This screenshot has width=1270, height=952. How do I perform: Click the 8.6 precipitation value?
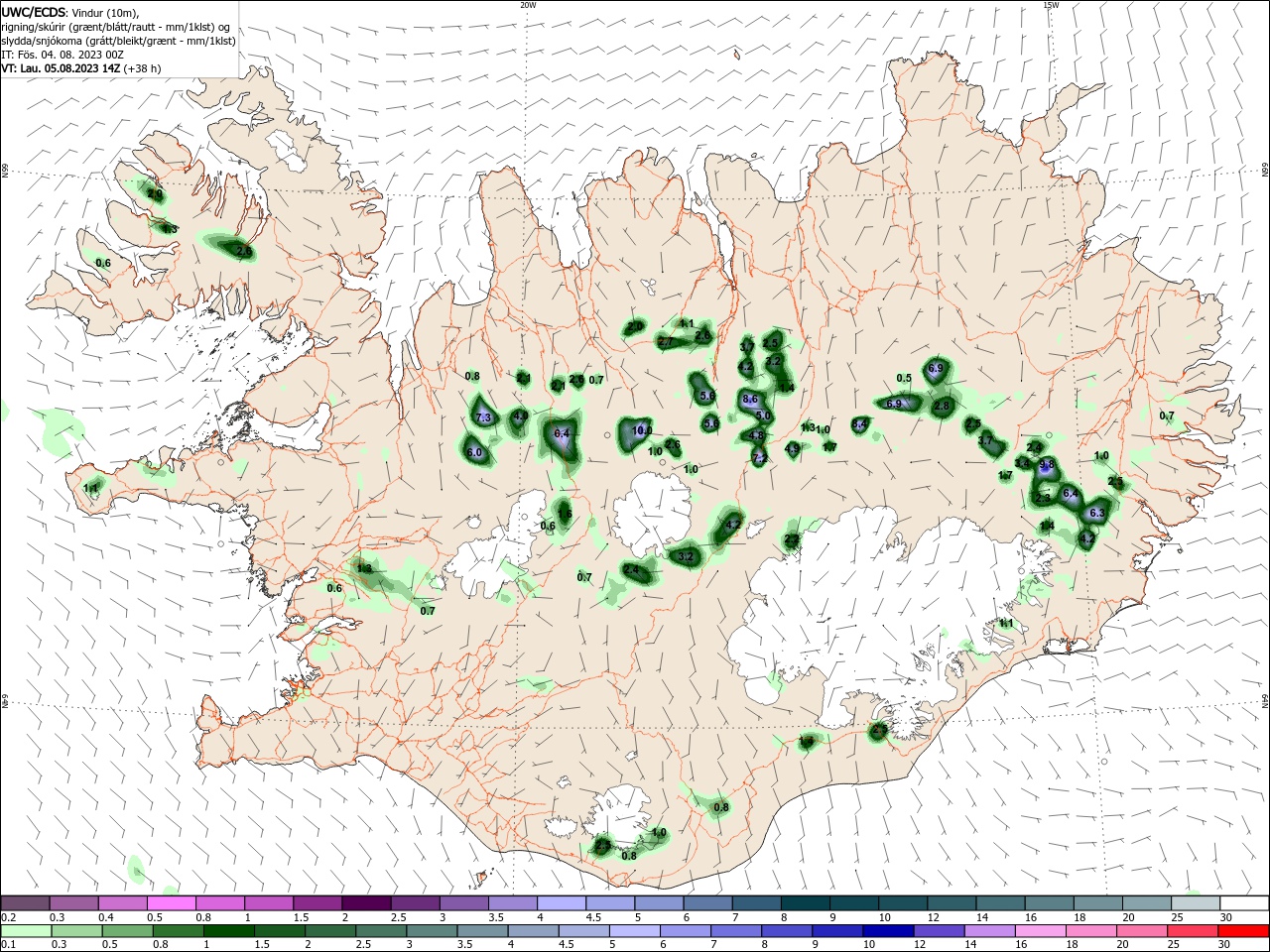point(750,400)
